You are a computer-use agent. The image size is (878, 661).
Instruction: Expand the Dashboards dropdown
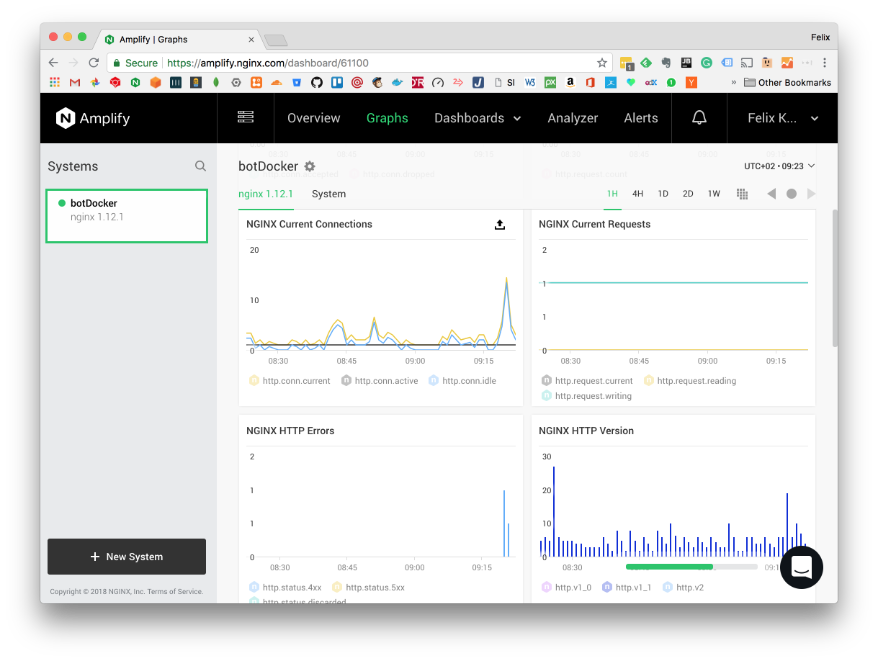(x=477, y=118)
